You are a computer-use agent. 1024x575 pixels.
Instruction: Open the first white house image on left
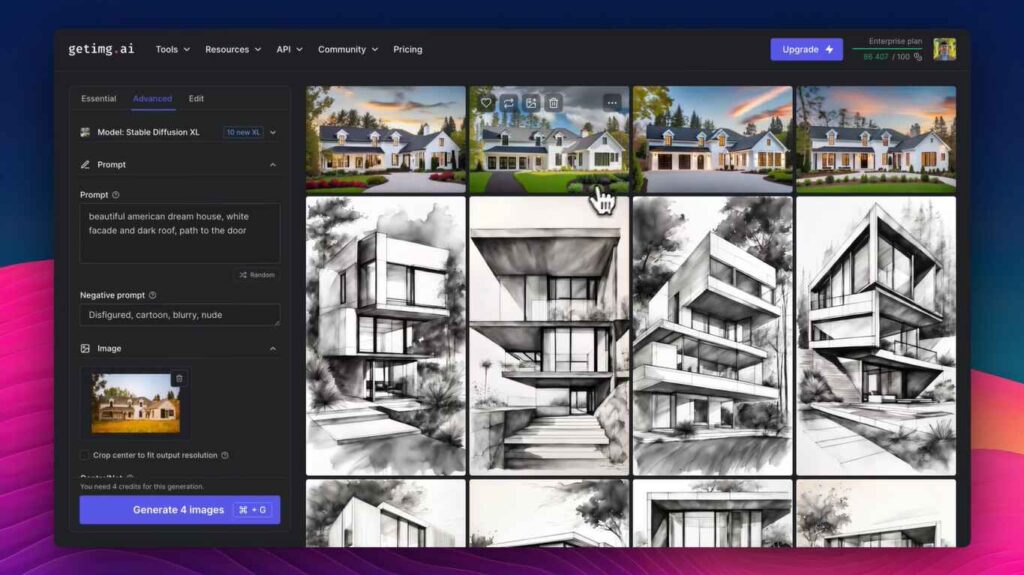(386, 140)
